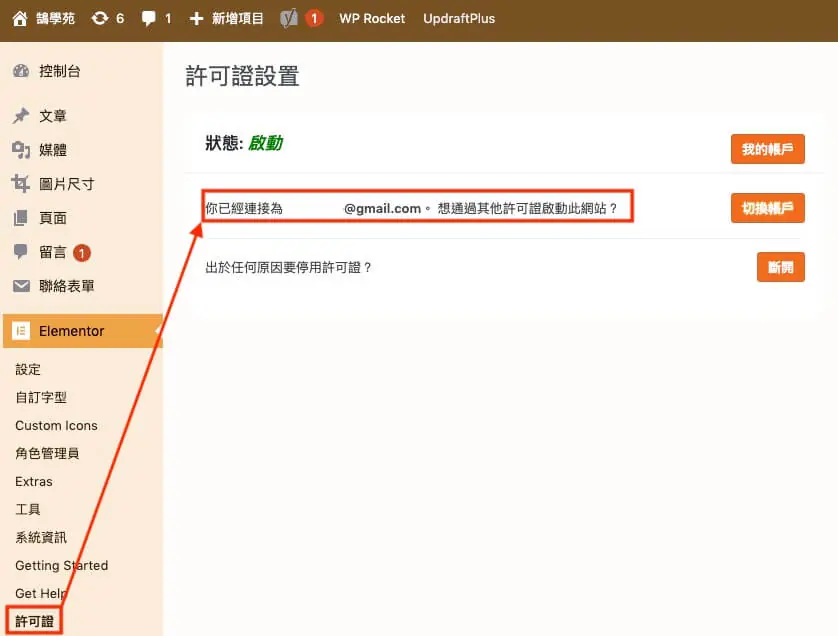The width and height of the screenshot is (838, 636).
Task: Click the Yoast notification badge showing 1
Action: [x=314, y=19]
